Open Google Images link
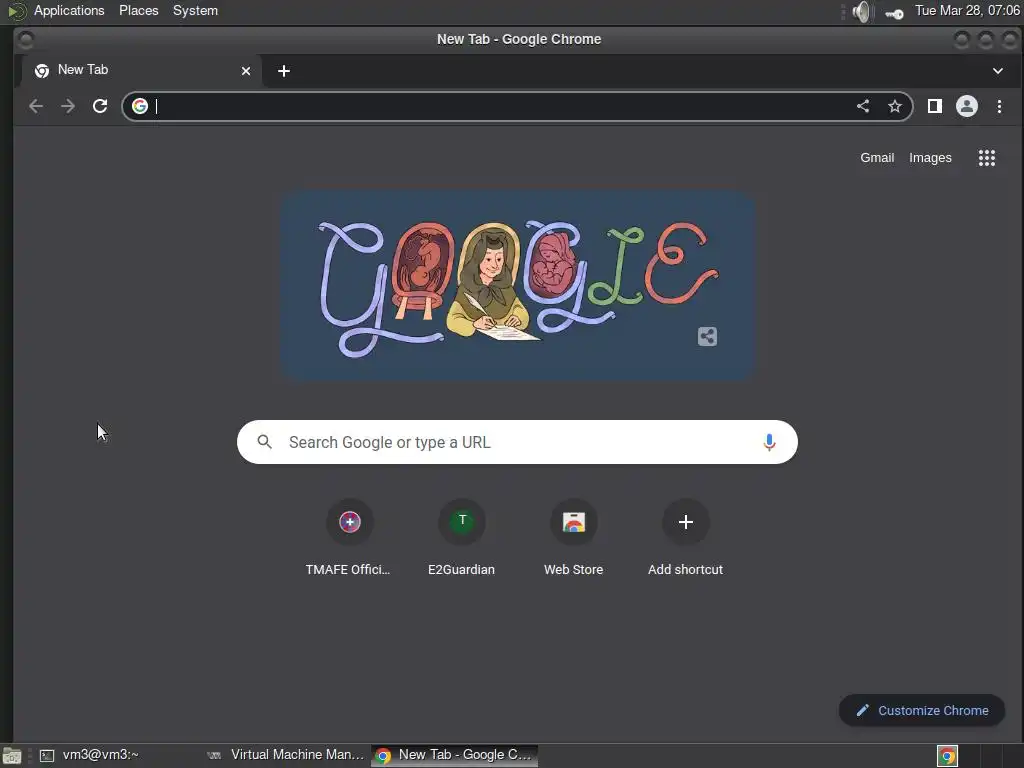 [x=930, y=157]
